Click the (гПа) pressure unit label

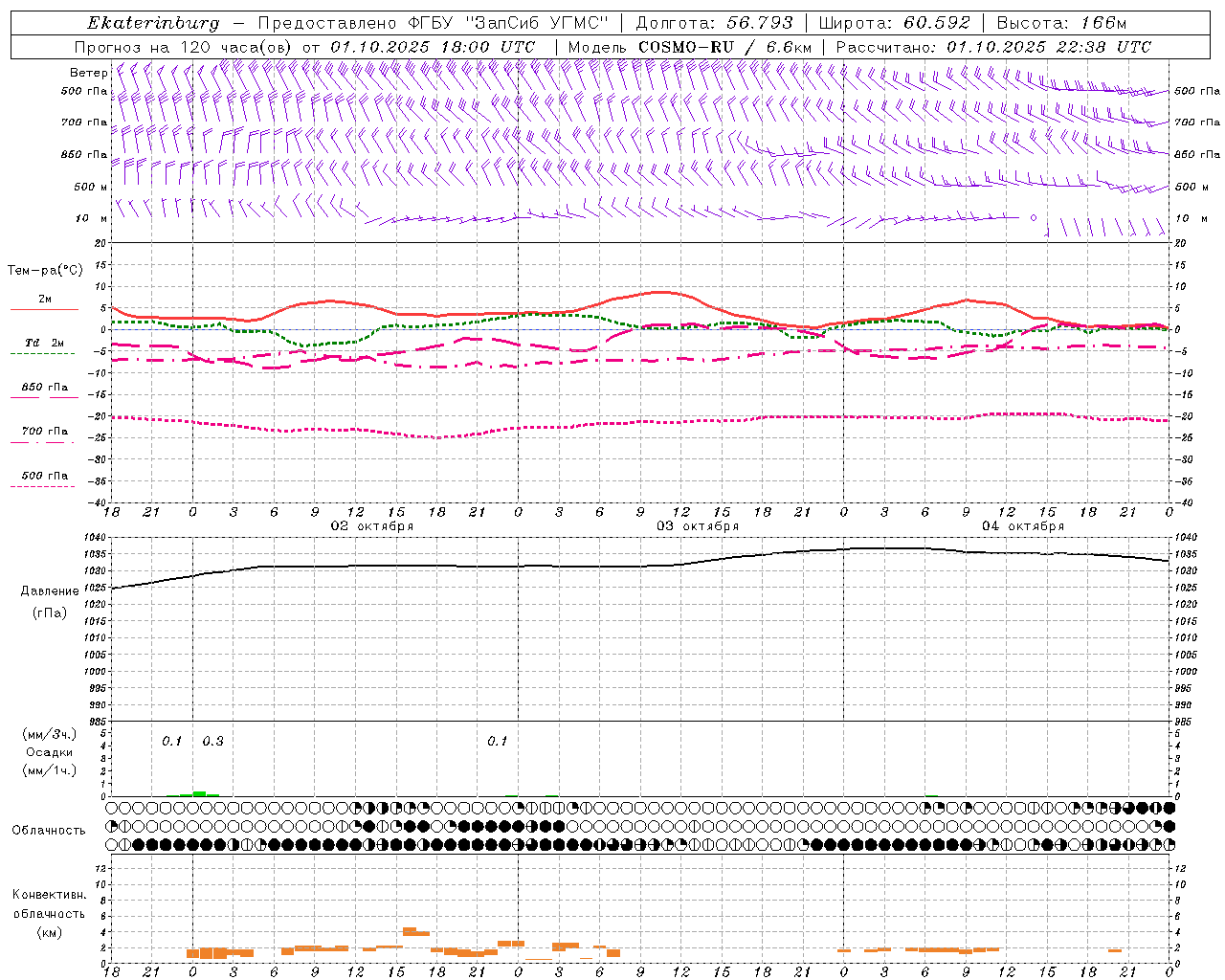[x=50, y=612]
